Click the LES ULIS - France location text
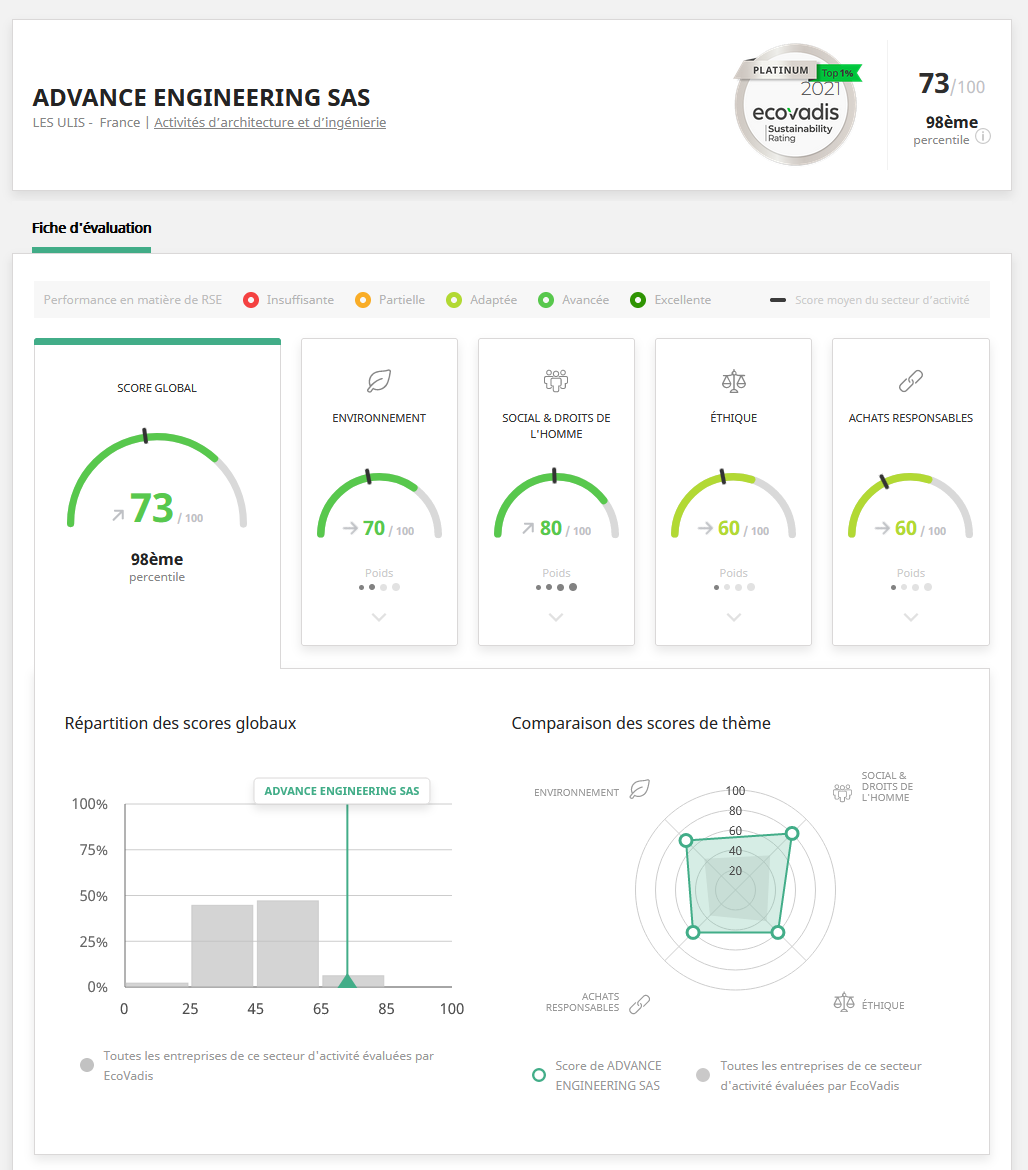 pos(87,122)
